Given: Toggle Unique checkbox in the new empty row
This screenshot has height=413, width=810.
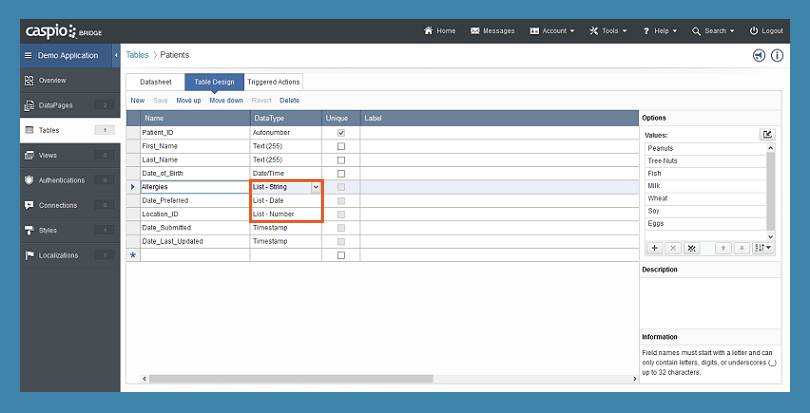Looking at the screenshot, I should pos(341,255).
